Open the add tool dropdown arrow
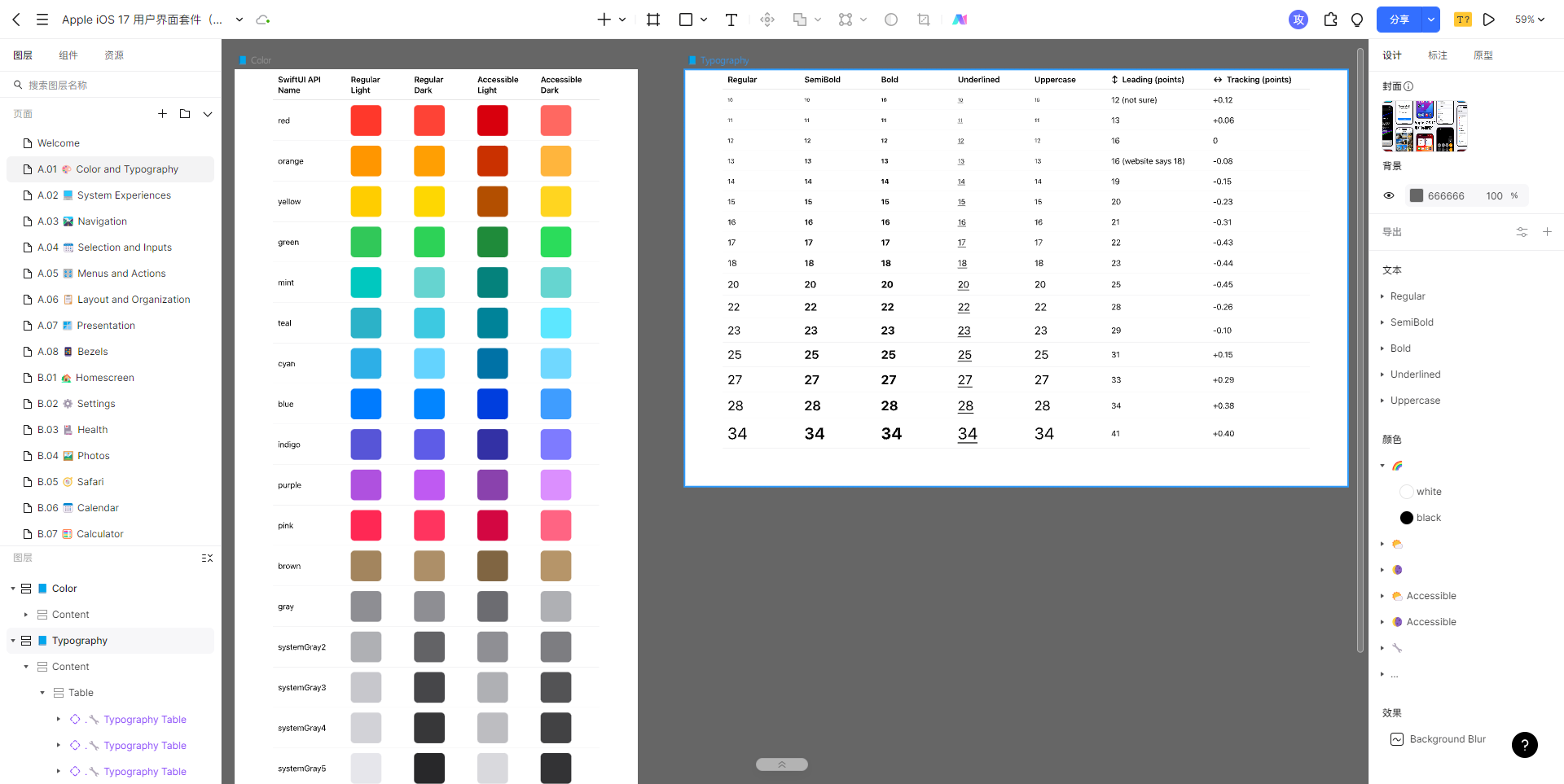This screenshot has height=784, width=1564. 622,20
